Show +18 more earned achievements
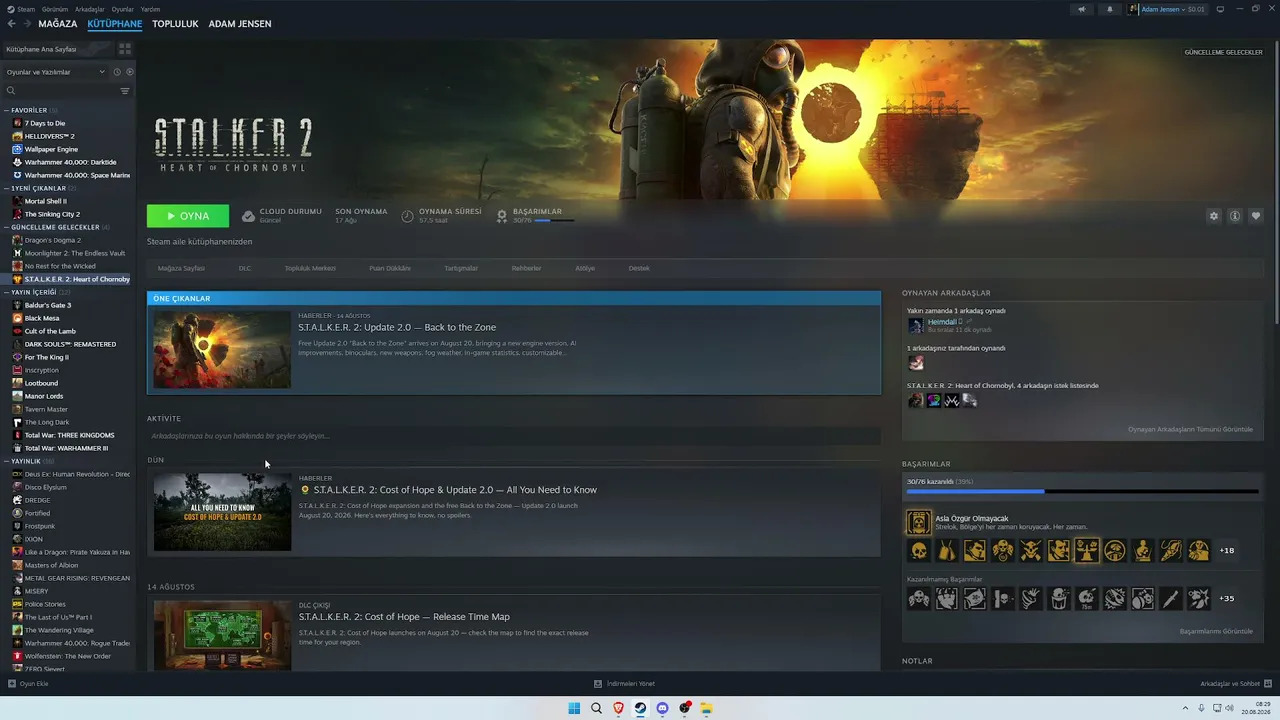 click(1227, 550)
